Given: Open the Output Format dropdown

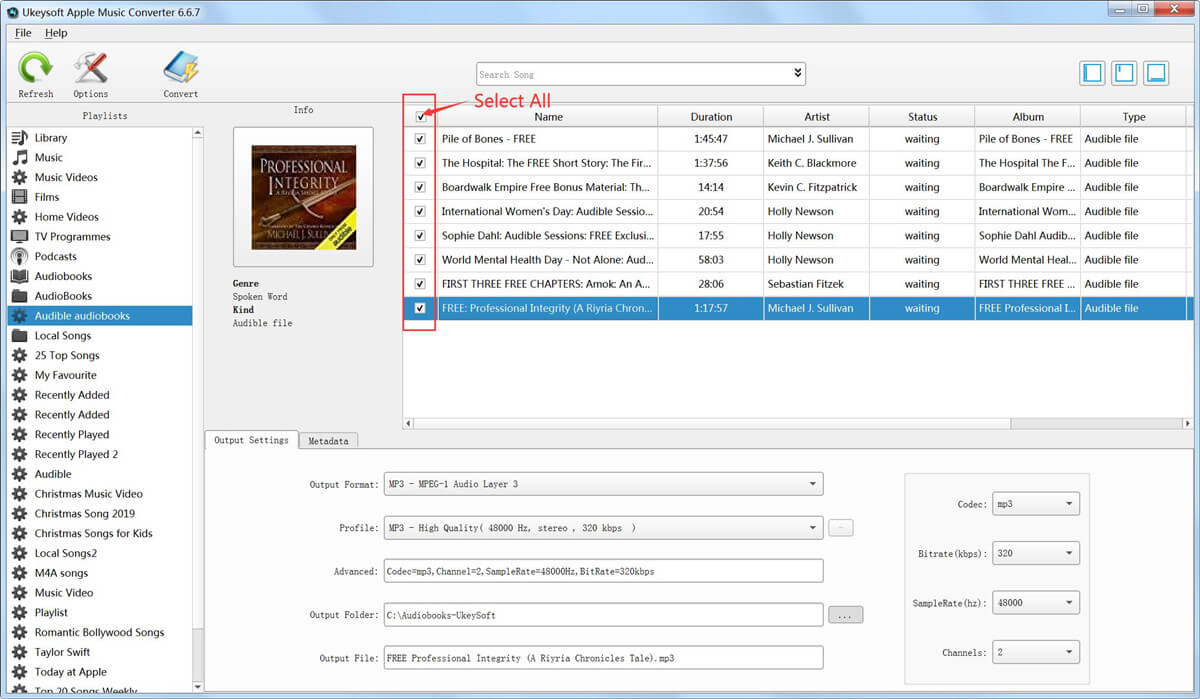Looking at the screenshot, I should coord(813,484).
